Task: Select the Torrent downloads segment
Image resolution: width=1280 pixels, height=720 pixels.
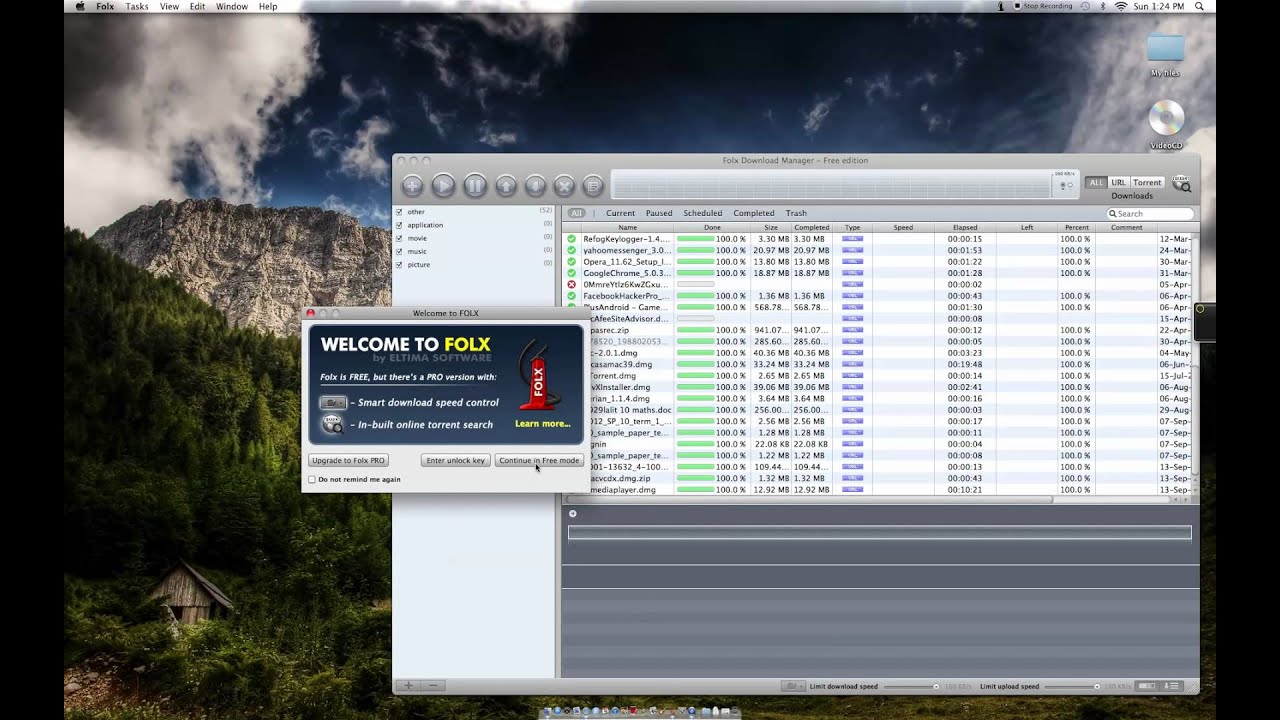Action: click(x=1147, y=183)
